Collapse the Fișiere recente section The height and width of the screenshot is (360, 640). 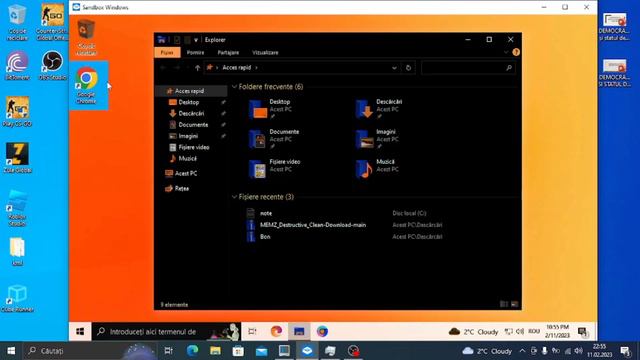[234, 197]
